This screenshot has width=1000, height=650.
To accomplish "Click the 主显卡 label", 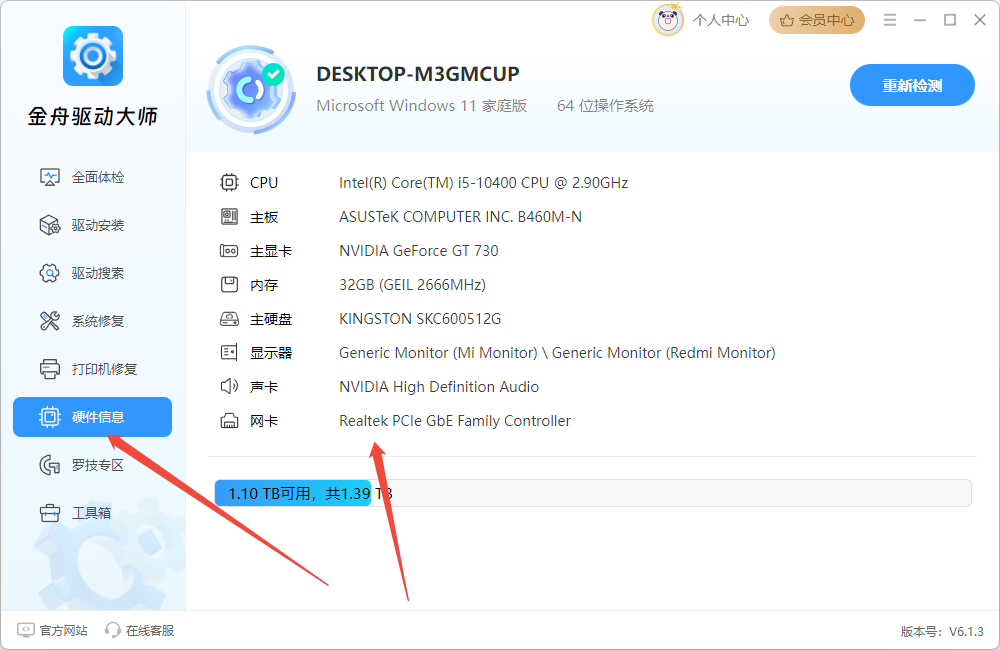I will coord(271,251).
